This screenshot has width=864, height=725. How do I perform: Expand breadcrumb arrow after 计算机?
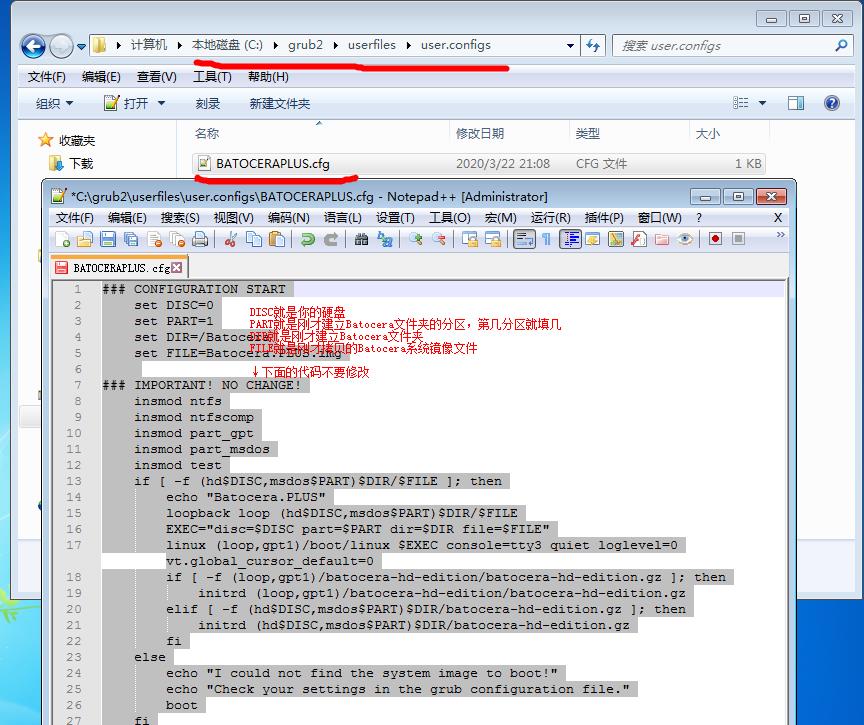pyautogui.click(x=180, y=45)
